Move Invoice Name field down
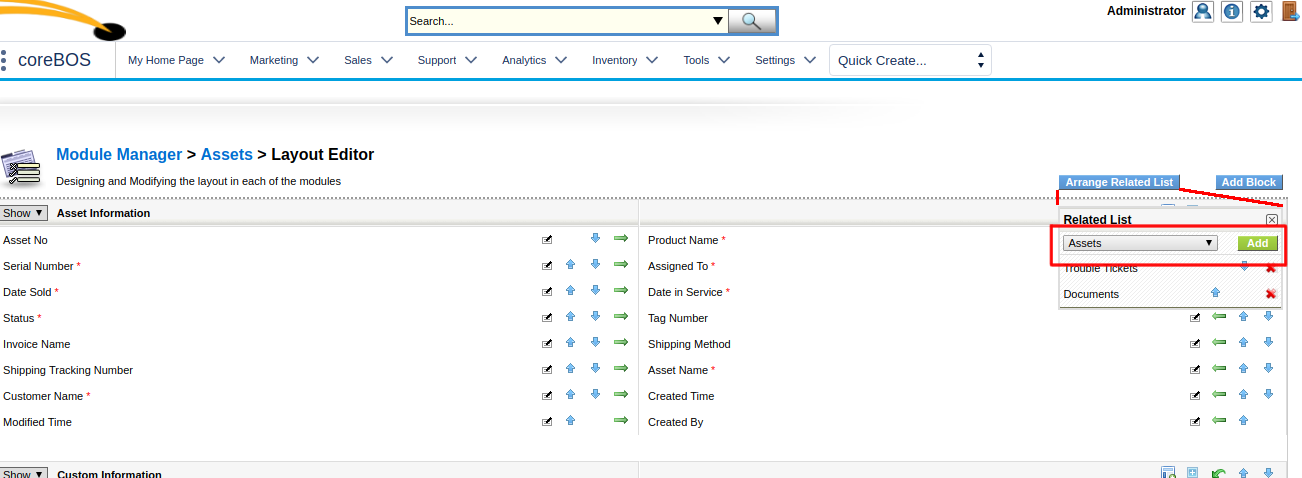This screenshot has height=478, width=1302. tap(595, 342)
